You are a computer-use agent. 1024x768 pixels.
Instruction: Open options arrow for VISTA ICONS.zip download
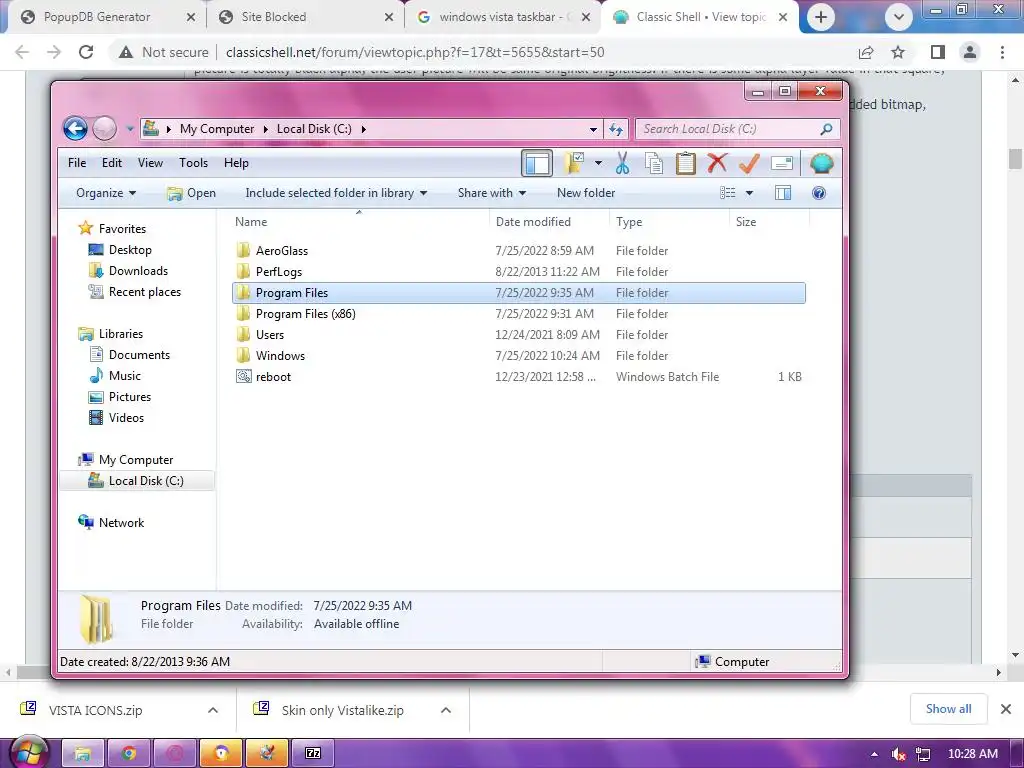(x=213, y=710)
